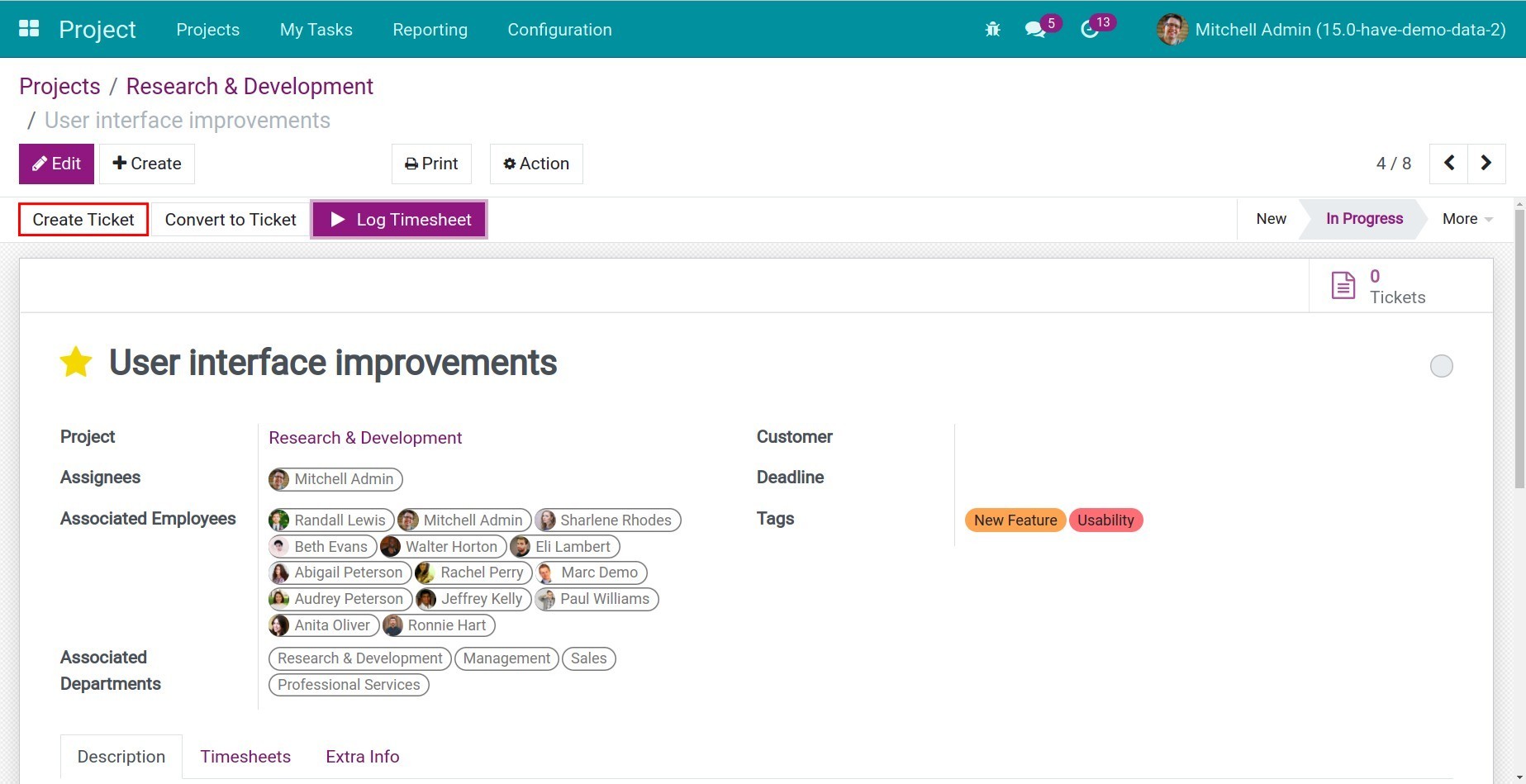Open the Mitchell Admin user menu

click(x=1329, y=29)
